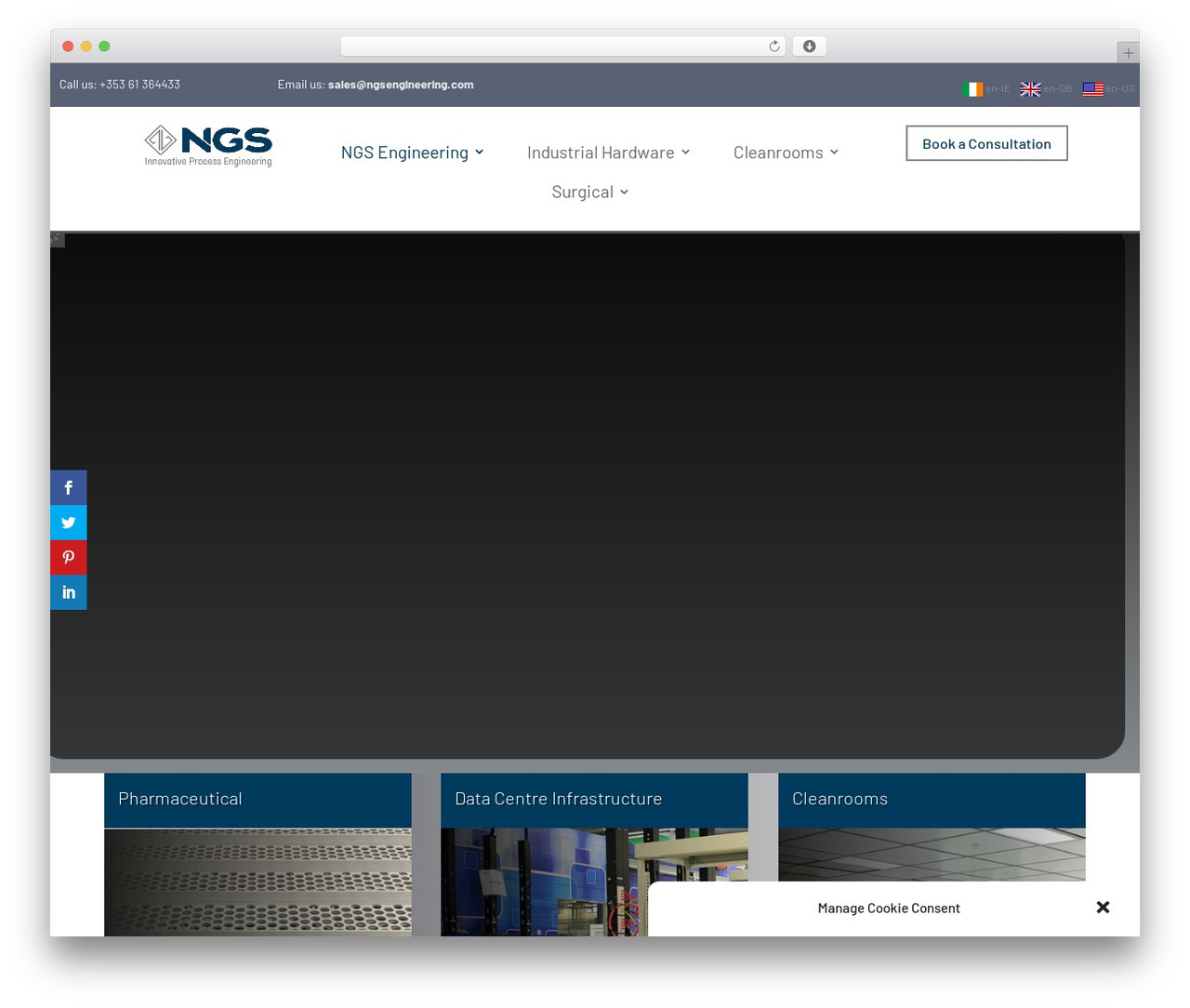The image size is (1190, 1008).
Task: Select the US flag en-US language
Action: (1109, 89)
